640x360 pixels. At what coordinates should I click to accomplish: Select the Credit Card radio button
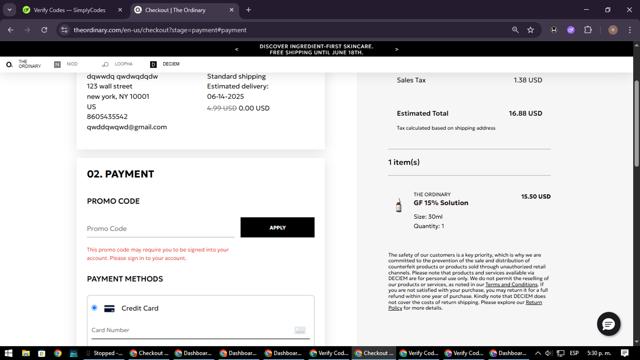pyautogui.click(x=94, y=308)
